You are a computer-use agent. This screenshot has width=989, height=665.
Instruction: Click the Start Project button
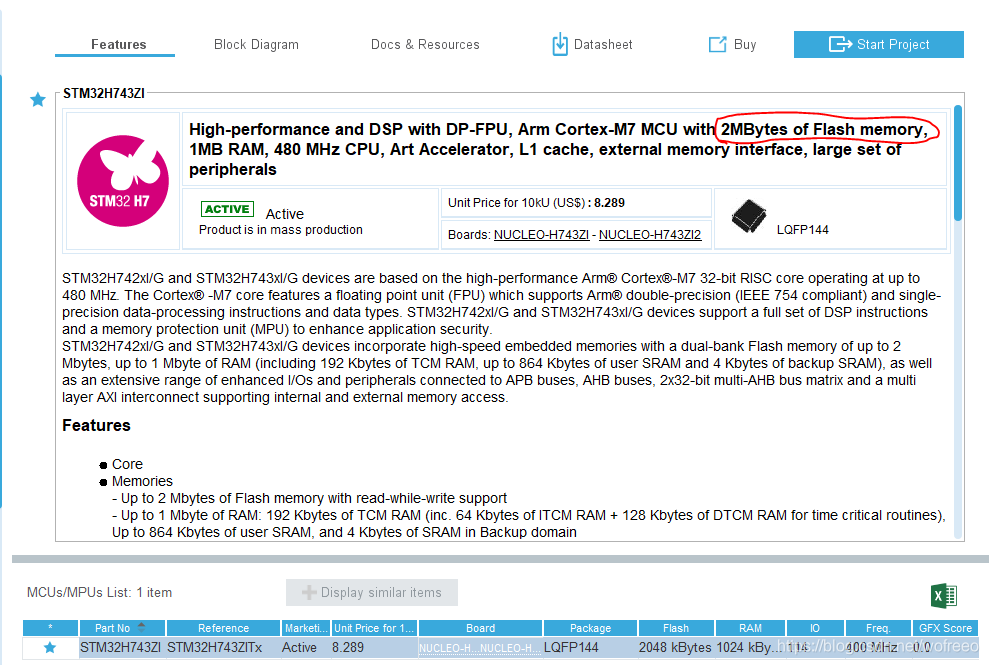(879, 44)
